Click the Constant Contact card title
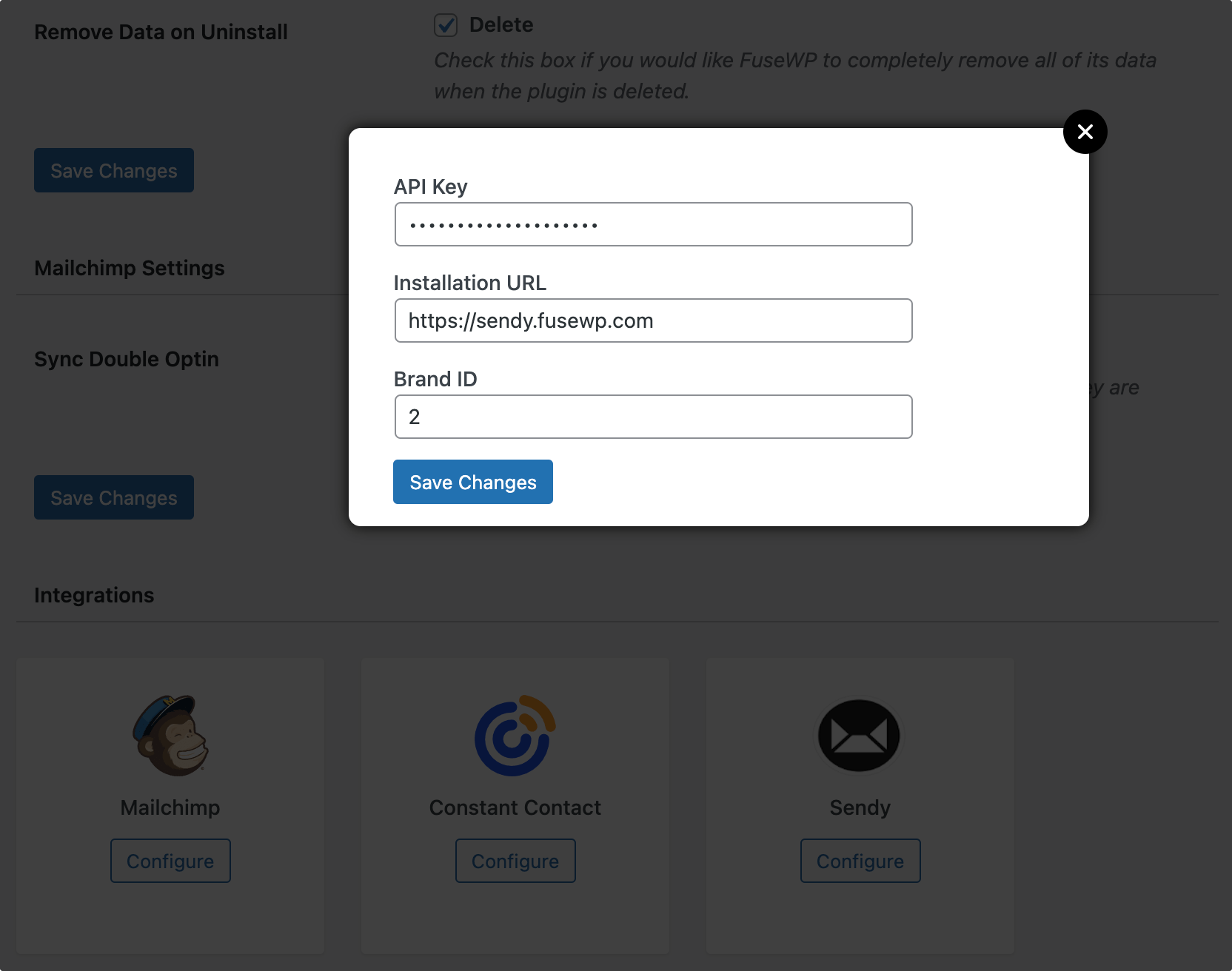Viewport: 1232px width, 971px height. [x=515, y=807]
